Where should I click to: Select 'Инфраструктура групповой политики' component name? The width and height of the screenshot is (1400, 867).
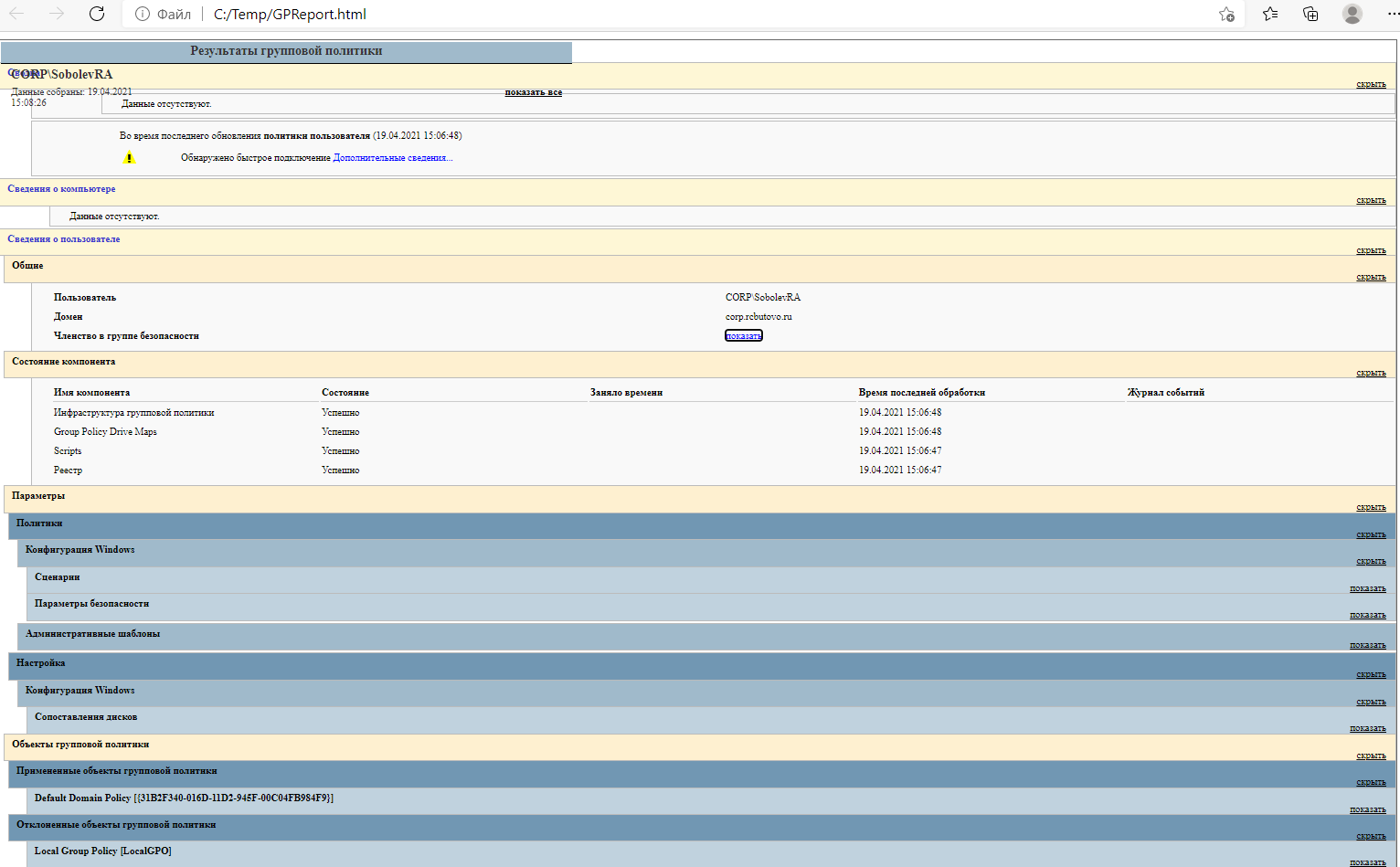pyautogui.click(x=134, y=413)
